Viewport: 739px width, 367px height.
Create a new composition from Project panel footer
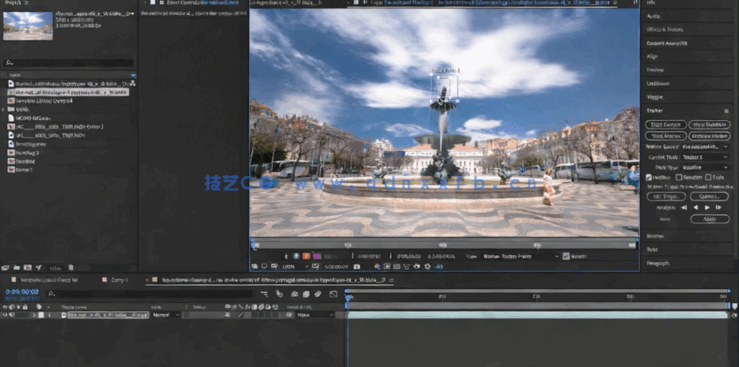(x=27, y=268)
